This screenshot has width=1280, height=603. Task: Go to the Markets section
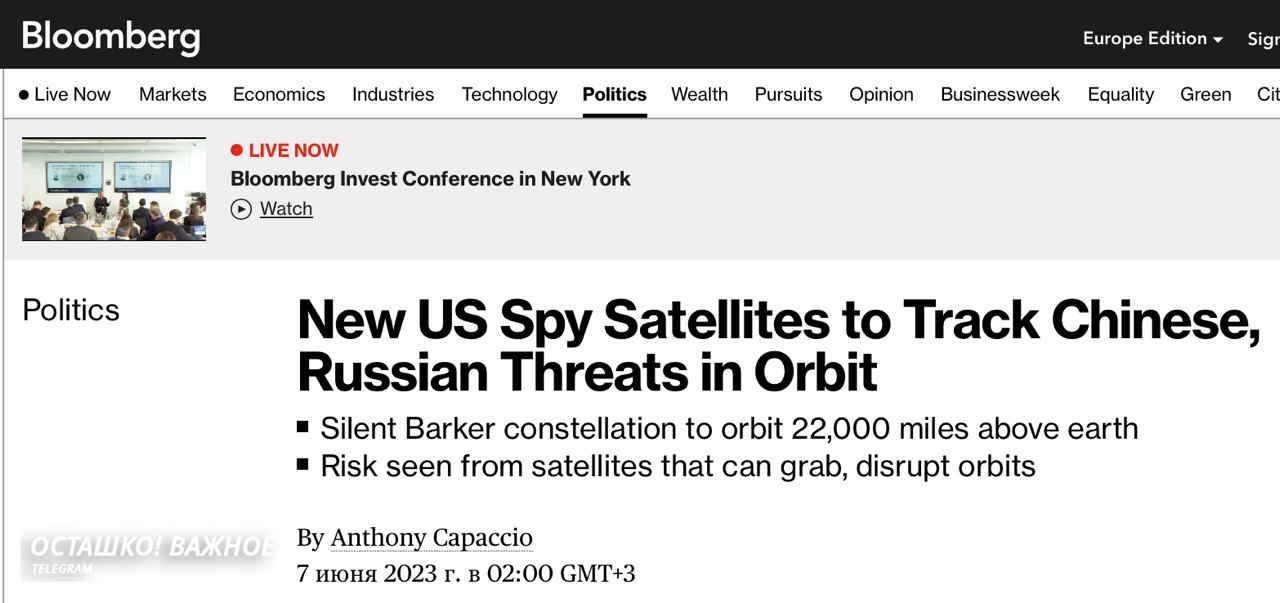(173, 94)
